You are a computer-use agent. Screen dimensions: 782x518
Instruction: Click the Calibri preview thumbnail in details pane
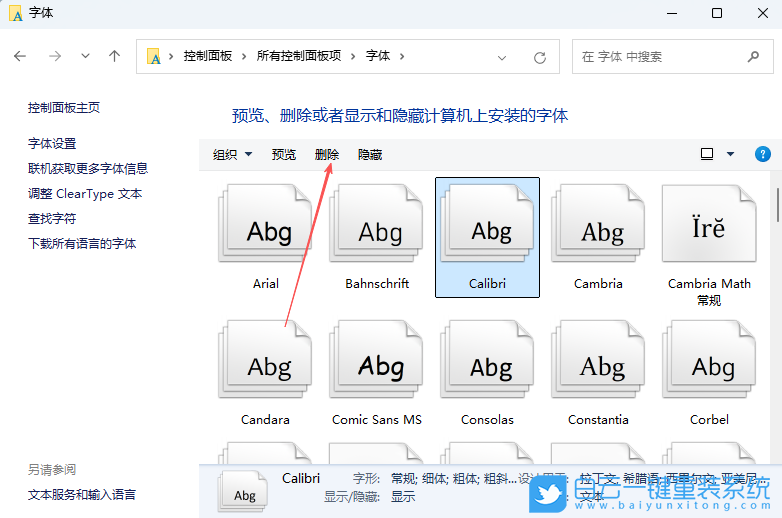(x=243, y=492)
